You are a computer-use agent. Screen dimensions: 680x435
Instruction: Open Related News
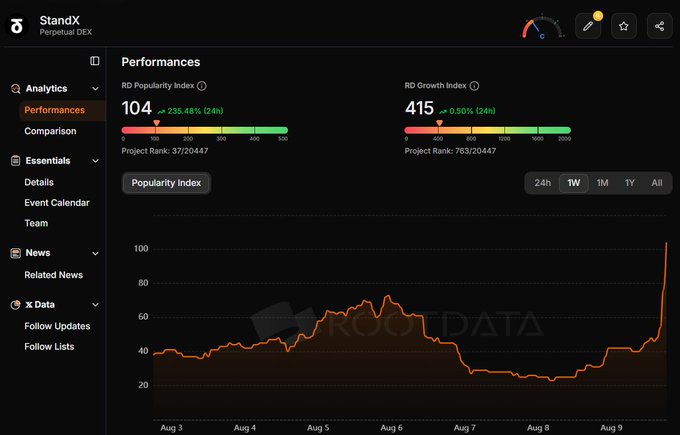point(53,275)
